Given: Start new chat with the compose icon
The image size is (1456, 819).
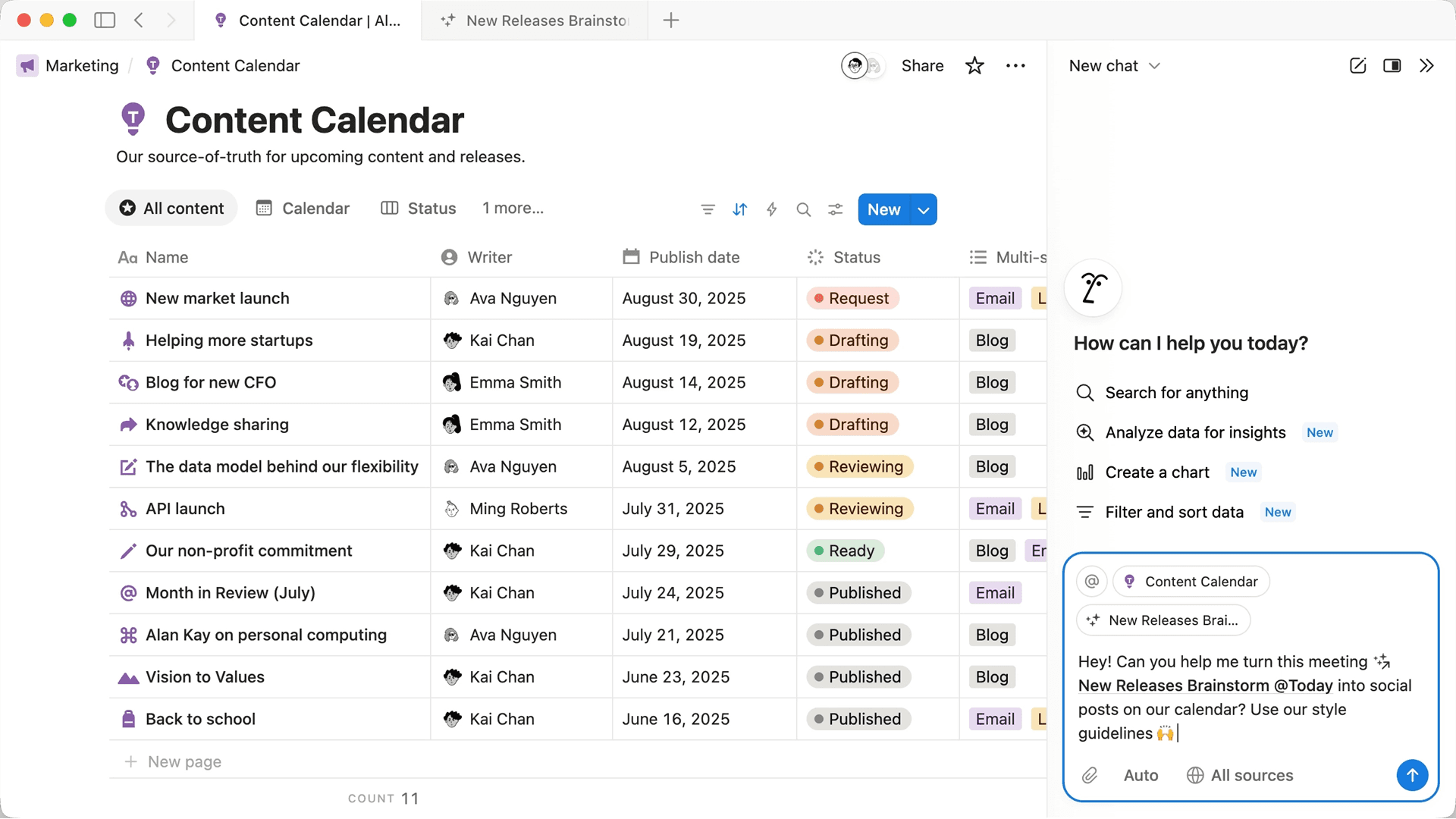Looking at the screenshot, I should tap(1357, 66).
